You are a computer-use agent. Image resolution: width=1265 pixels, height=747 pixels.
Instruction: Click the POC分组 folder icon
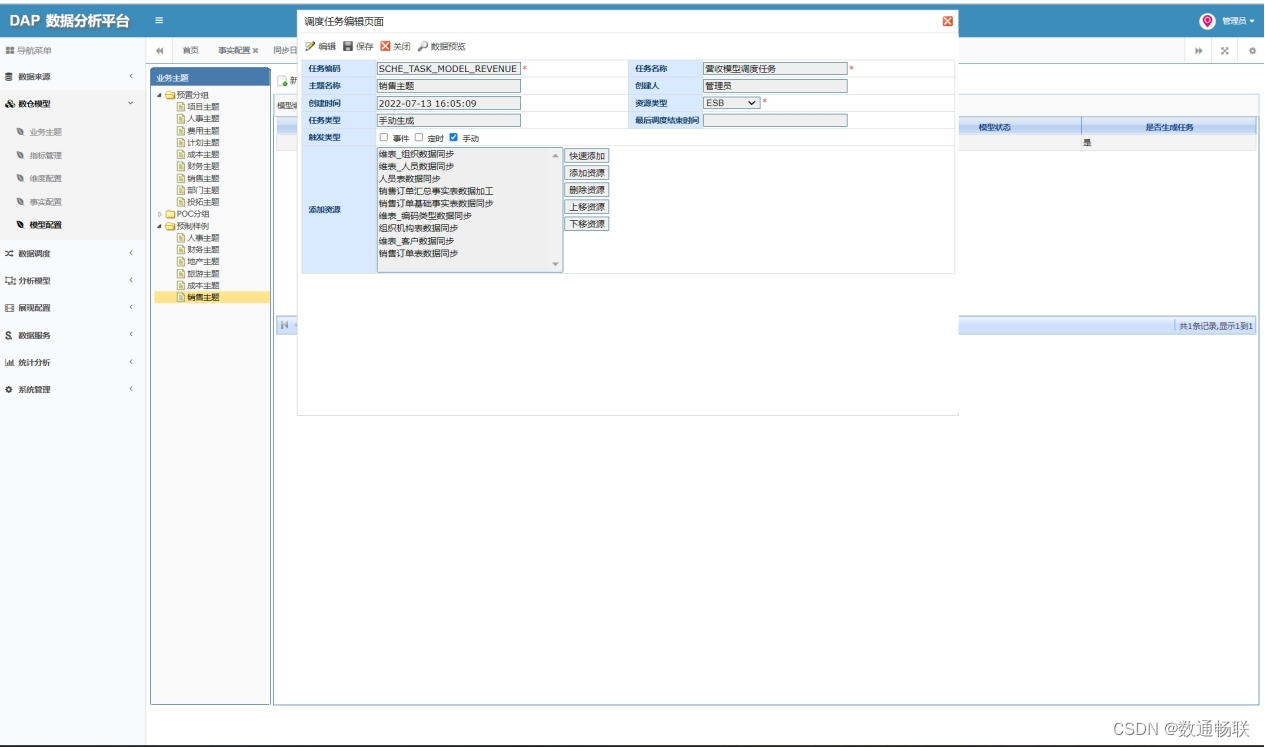[x=170, y=214]
